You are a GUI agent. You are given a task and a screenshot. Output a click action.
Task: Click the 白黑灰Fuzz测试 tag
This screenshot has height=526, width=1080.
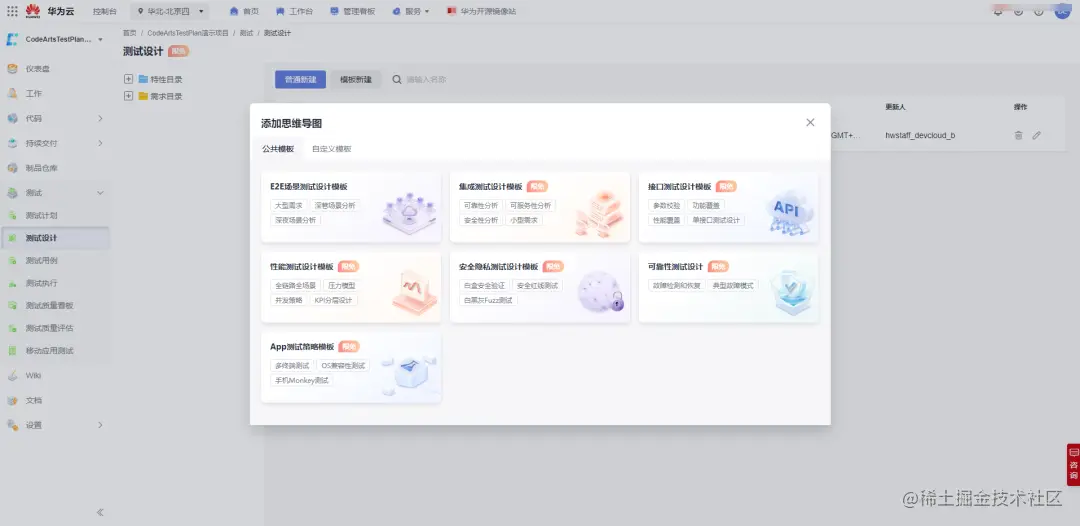tap(488, 300)
